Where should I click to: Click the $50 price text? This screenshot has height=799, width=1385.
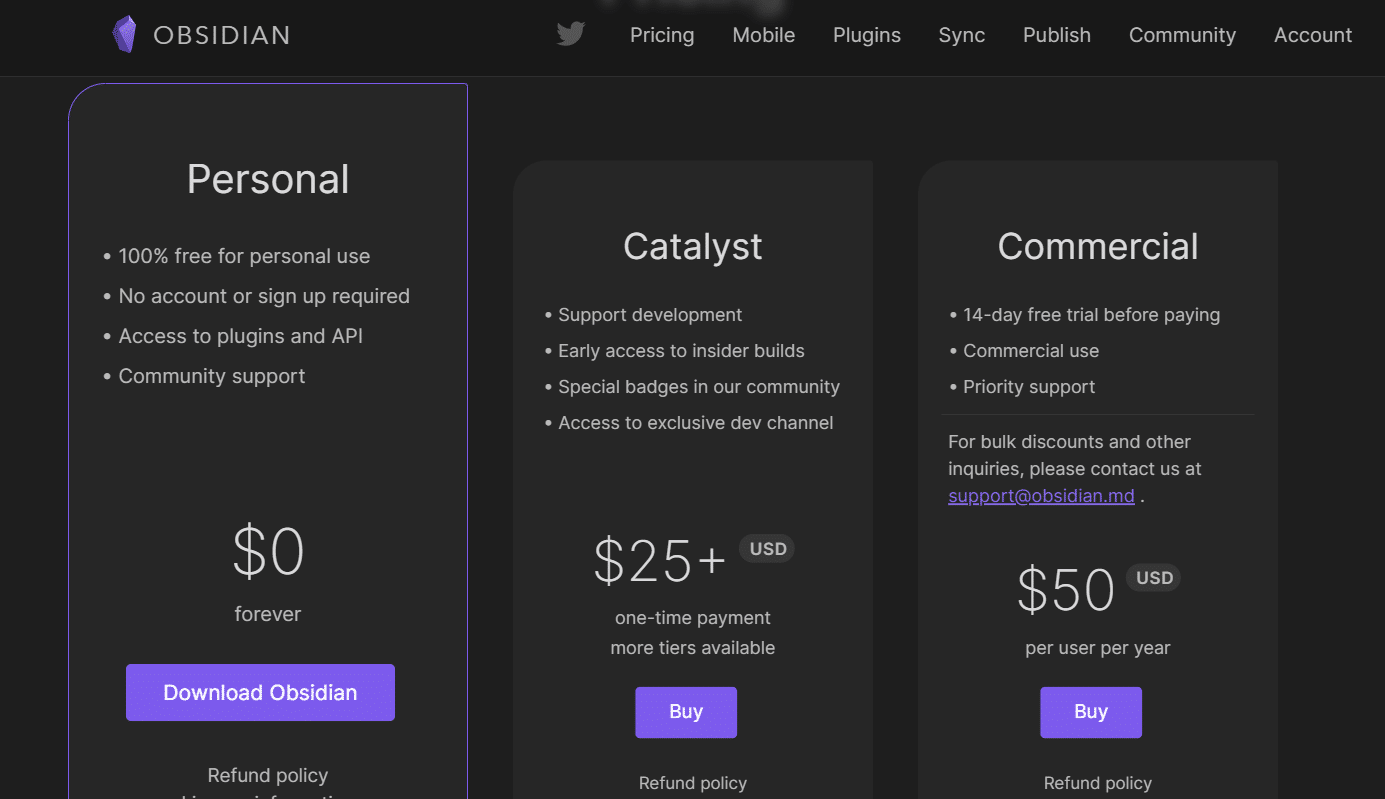[1066, 590]
